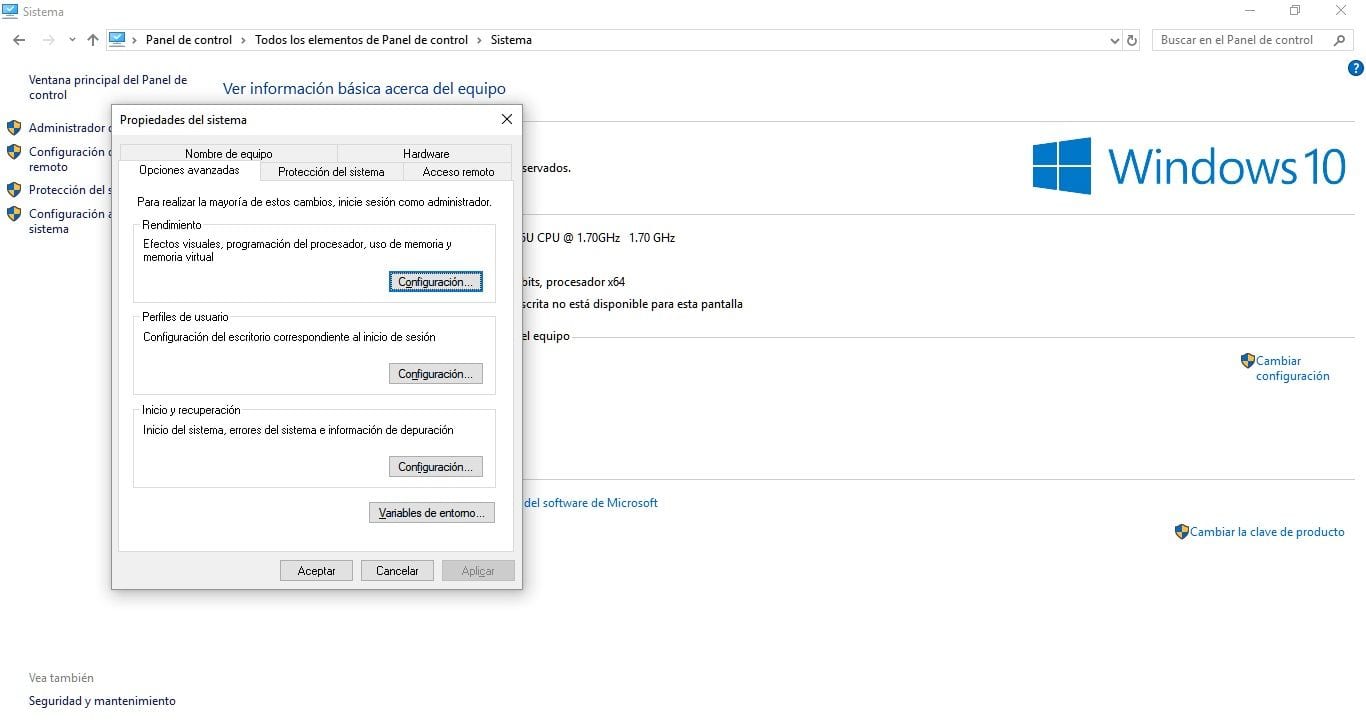1366x726 pixels.
Task: Click shield icon beside Configuración avanzada del sistema
Action: click(14, 214)
